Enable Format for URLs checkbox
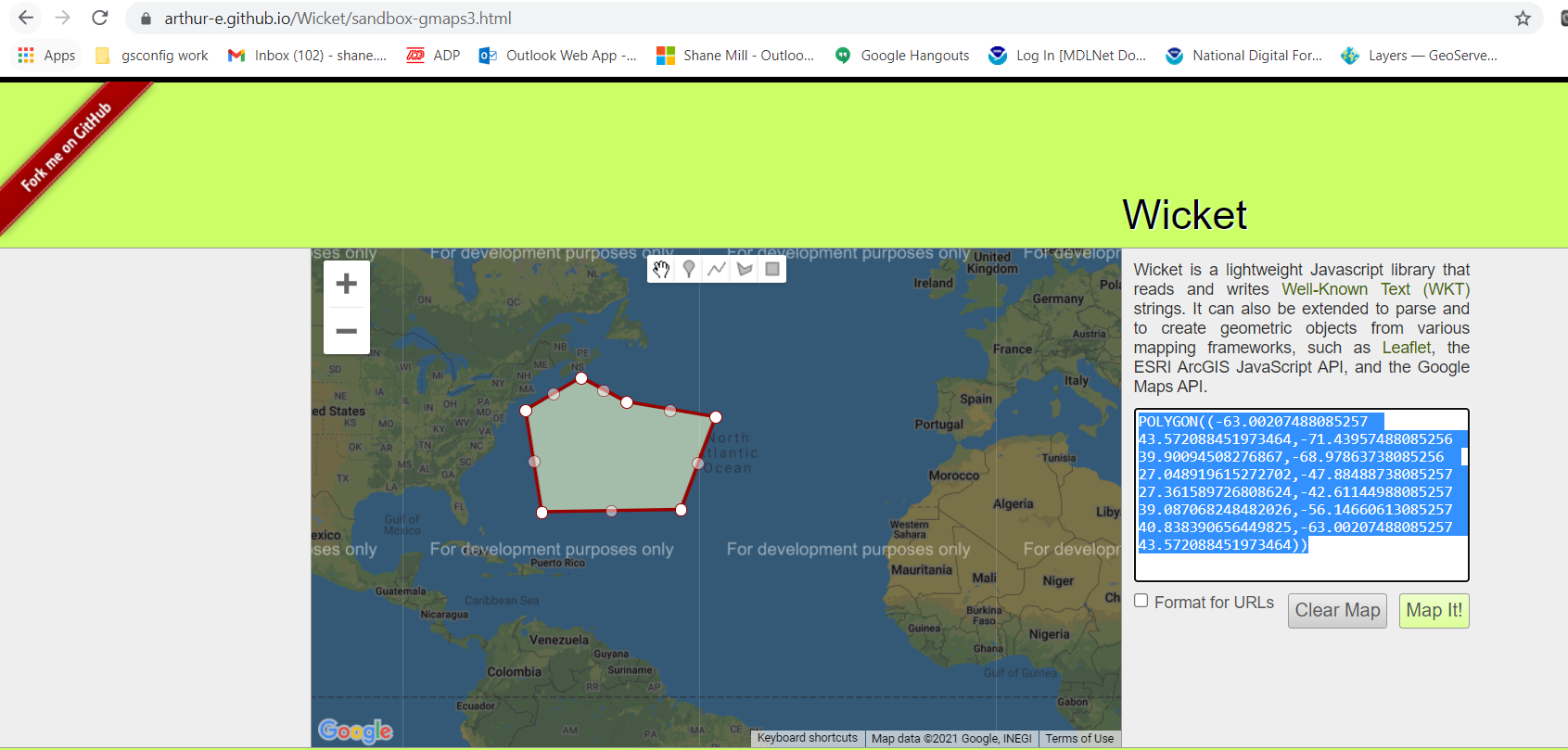 coord(1141,601)
